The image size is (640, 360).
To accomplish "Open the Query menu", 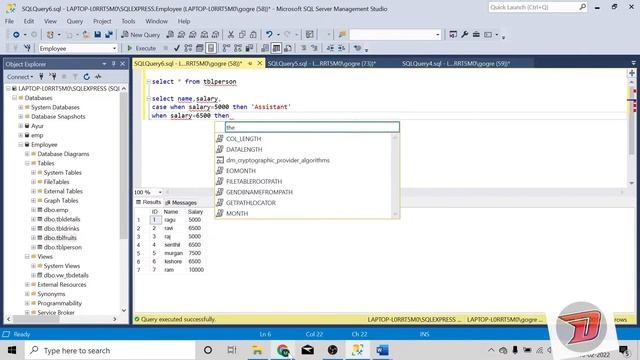I will (x=75, y=21).
